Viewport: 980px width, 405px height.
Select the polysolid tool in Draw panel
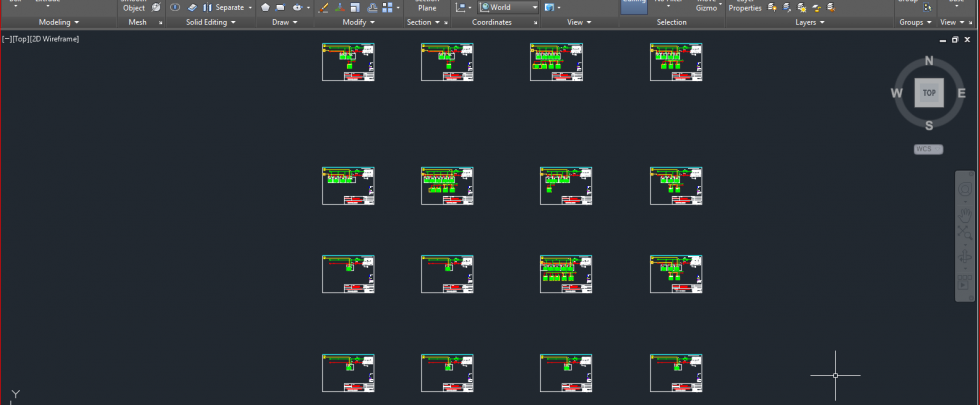265,7
